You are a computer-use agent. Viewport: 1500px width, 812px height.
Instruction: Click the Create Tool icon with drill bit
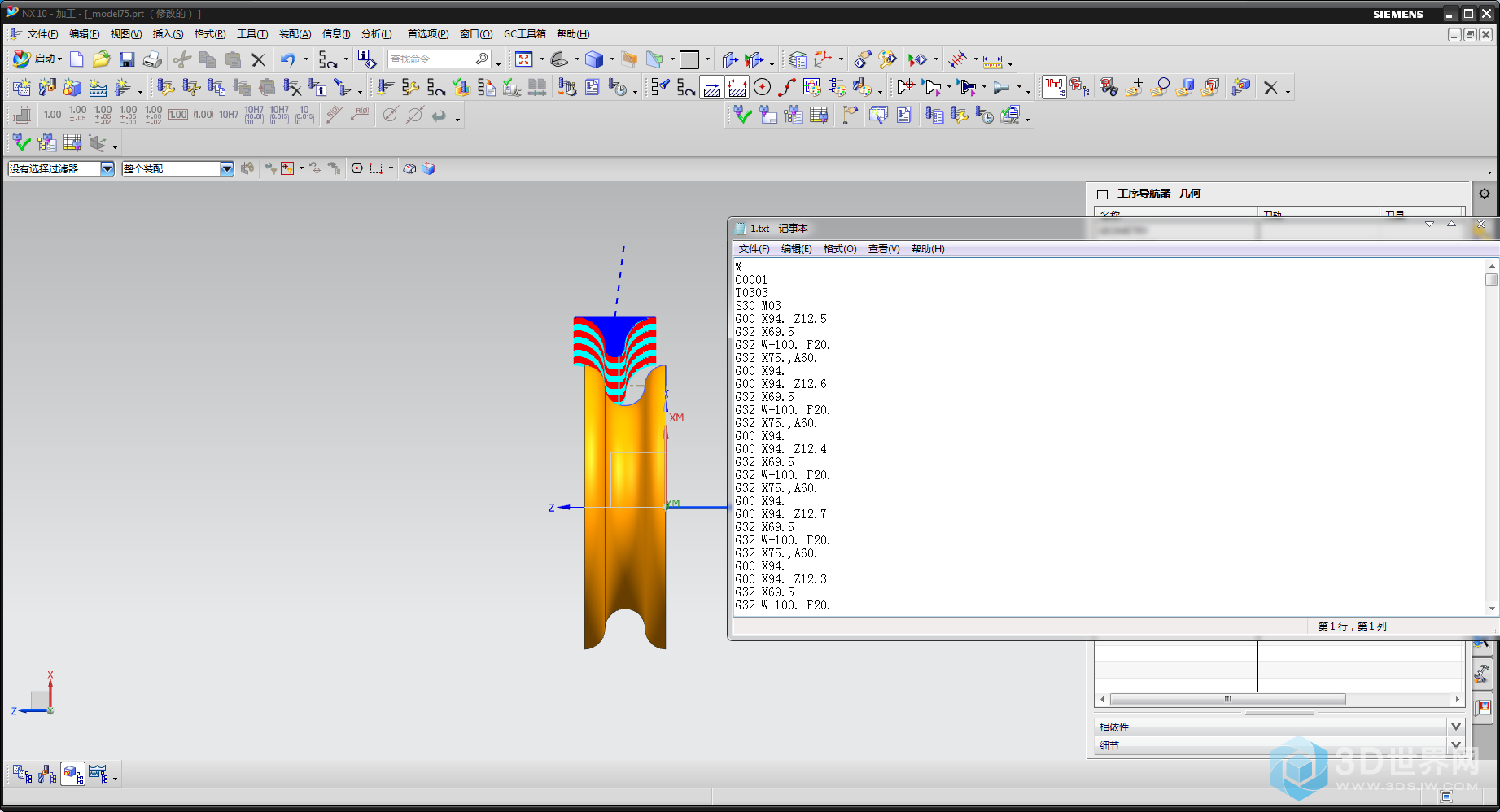point(47,87)
